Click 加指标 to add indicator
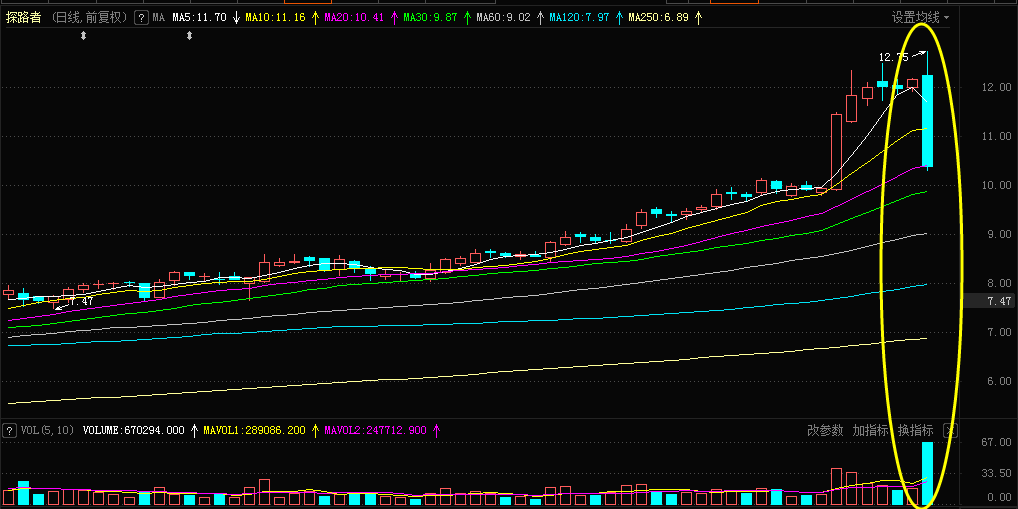This screenshot has width=1018, height=509. point(870,430)
